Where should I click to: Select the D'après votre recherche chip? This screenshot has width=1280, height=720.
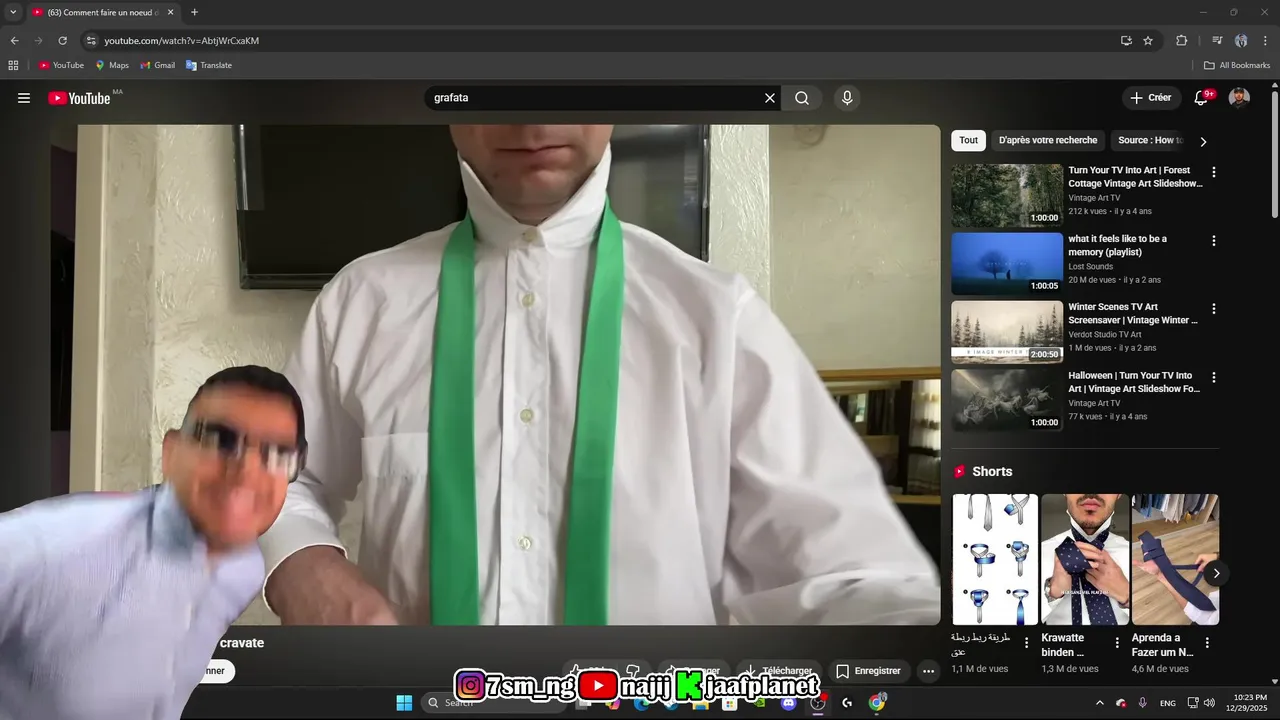(x=1048, y=140)
